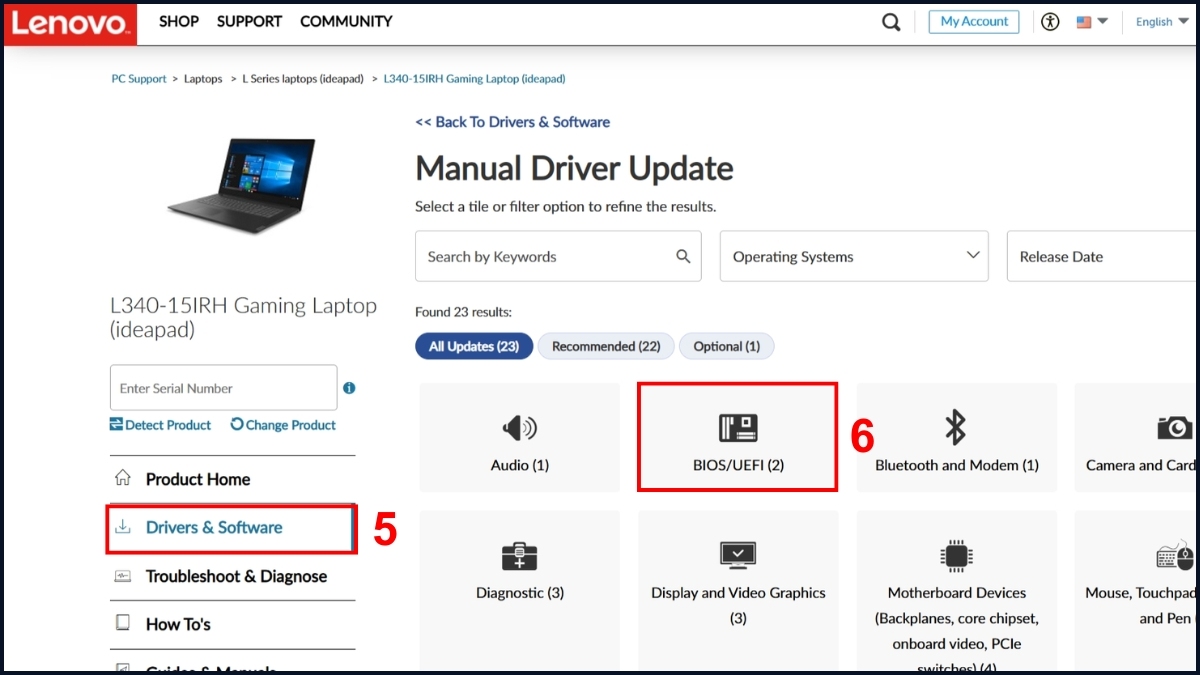Select the Bluetooth and Modem tile

click(956, 438)
